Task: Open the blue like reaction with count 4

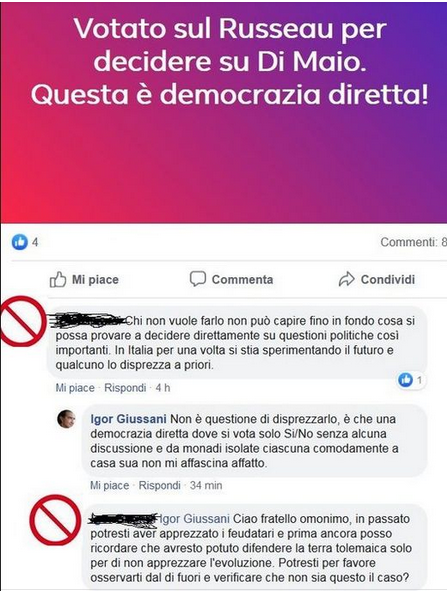Action: click(x=25, y=242)
